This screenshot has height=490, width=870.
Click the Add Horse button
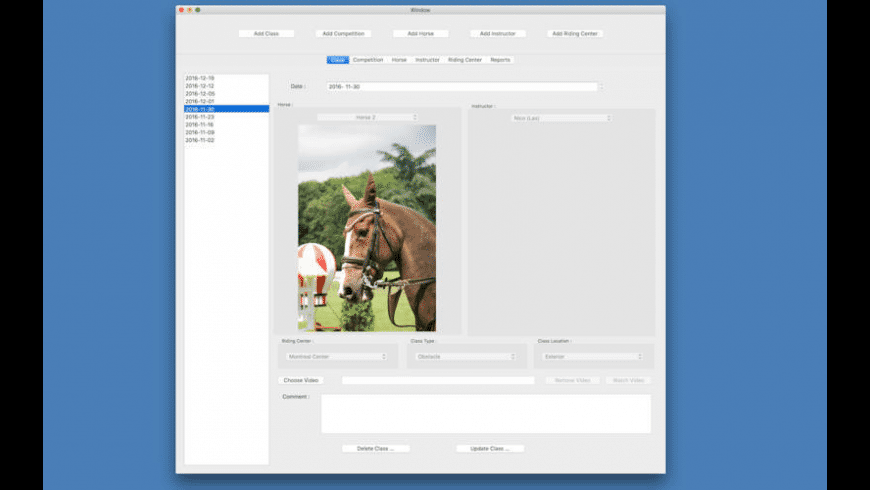point(421,34)
